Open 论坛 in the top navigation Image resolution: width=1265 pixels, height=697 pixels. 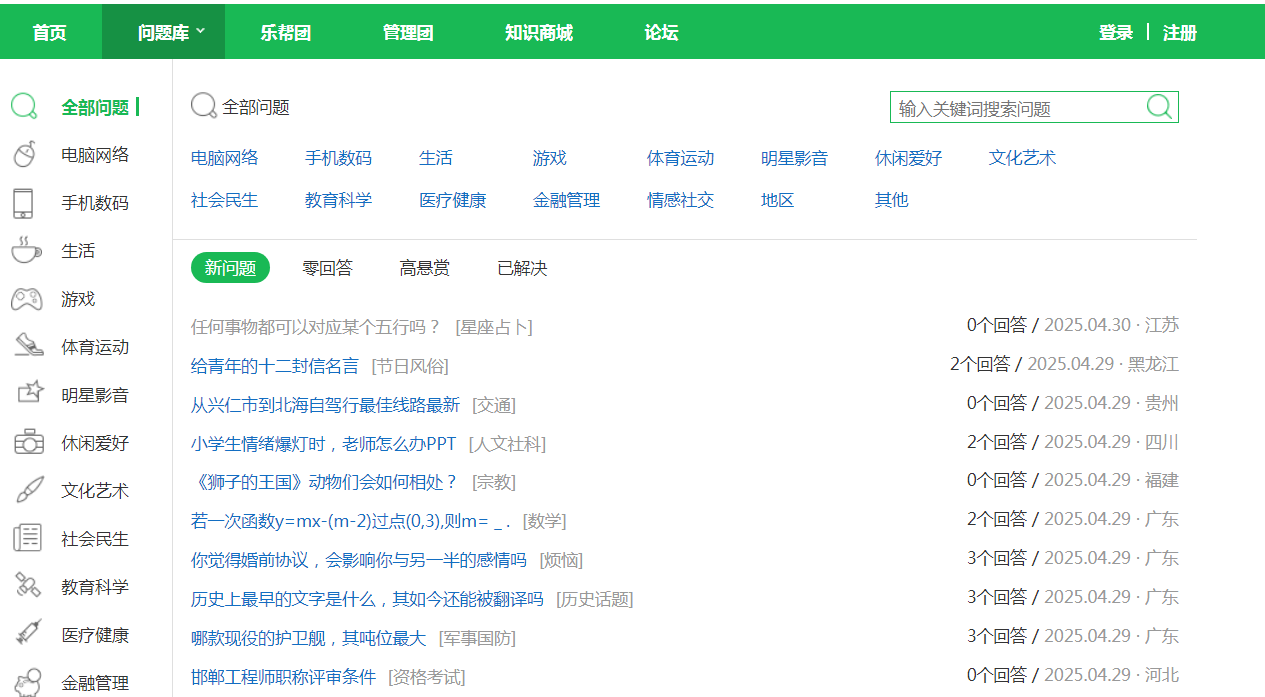(661, 32)
